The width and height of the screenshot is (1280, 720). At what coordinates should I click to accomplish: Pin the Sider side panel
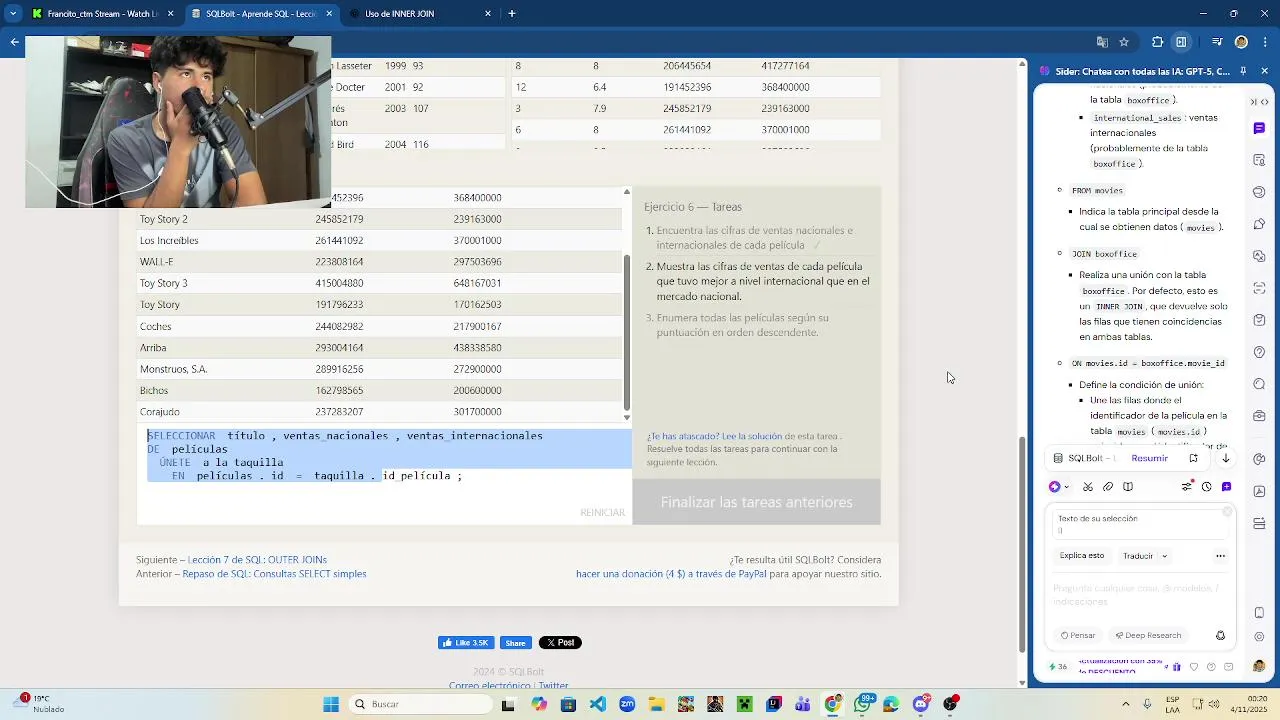point(1243,71)
